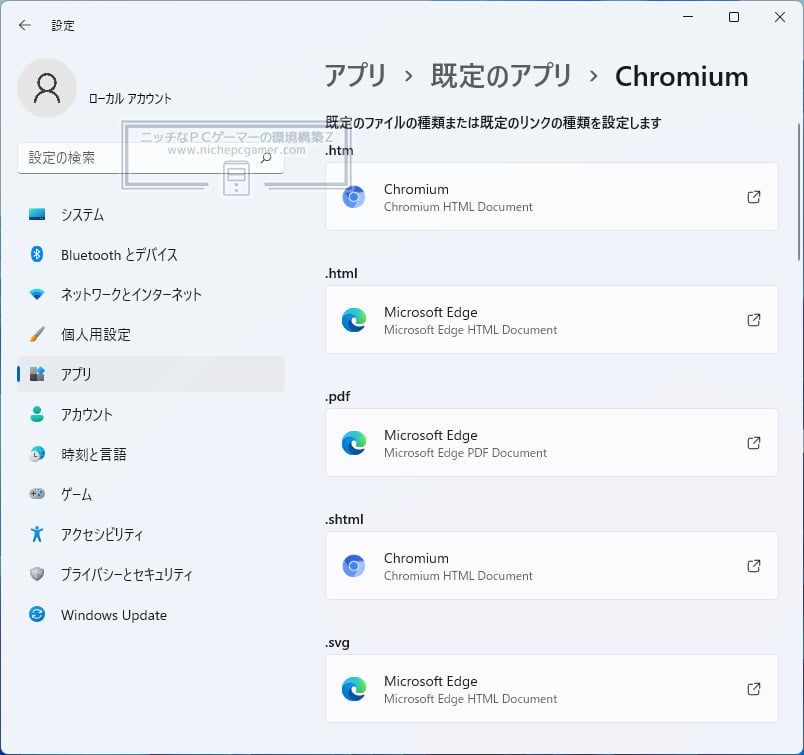The height and width of the screenshot is (755, 804).
Task: Click the search magnifier icon
Action: tap(266, 157)
